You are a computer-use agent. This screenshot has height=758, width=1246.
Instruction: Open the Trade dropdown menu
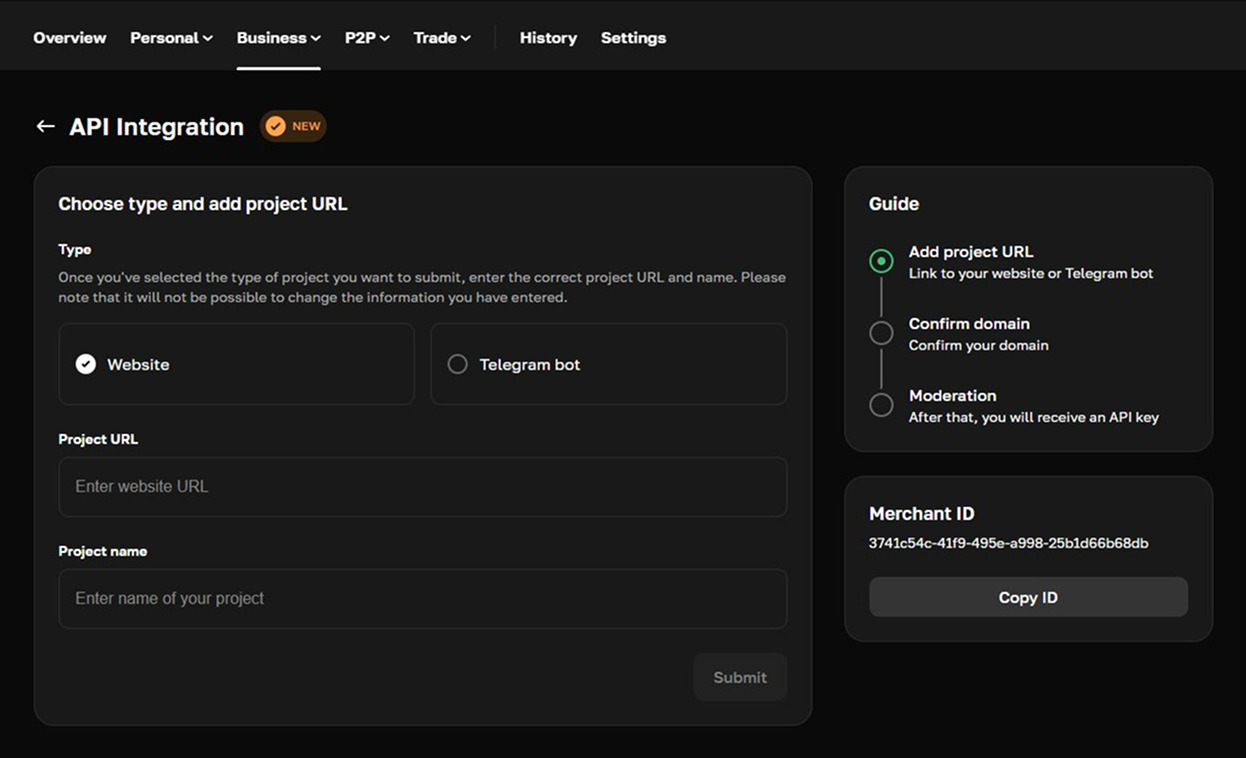point(442,38)
